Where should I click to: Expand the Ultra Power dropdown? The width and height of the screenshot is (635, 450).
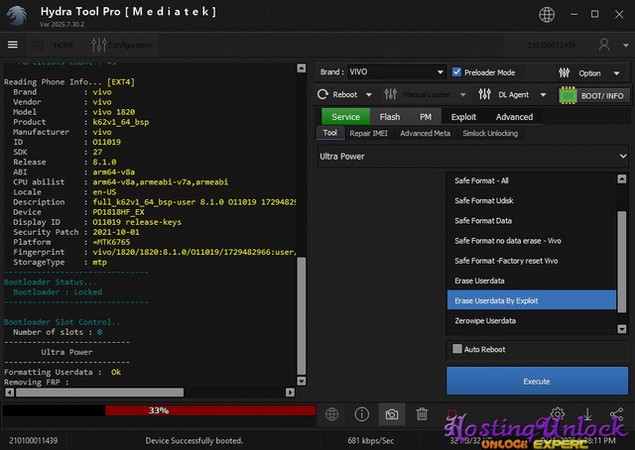pyautogui.click(x=472, y=156)
